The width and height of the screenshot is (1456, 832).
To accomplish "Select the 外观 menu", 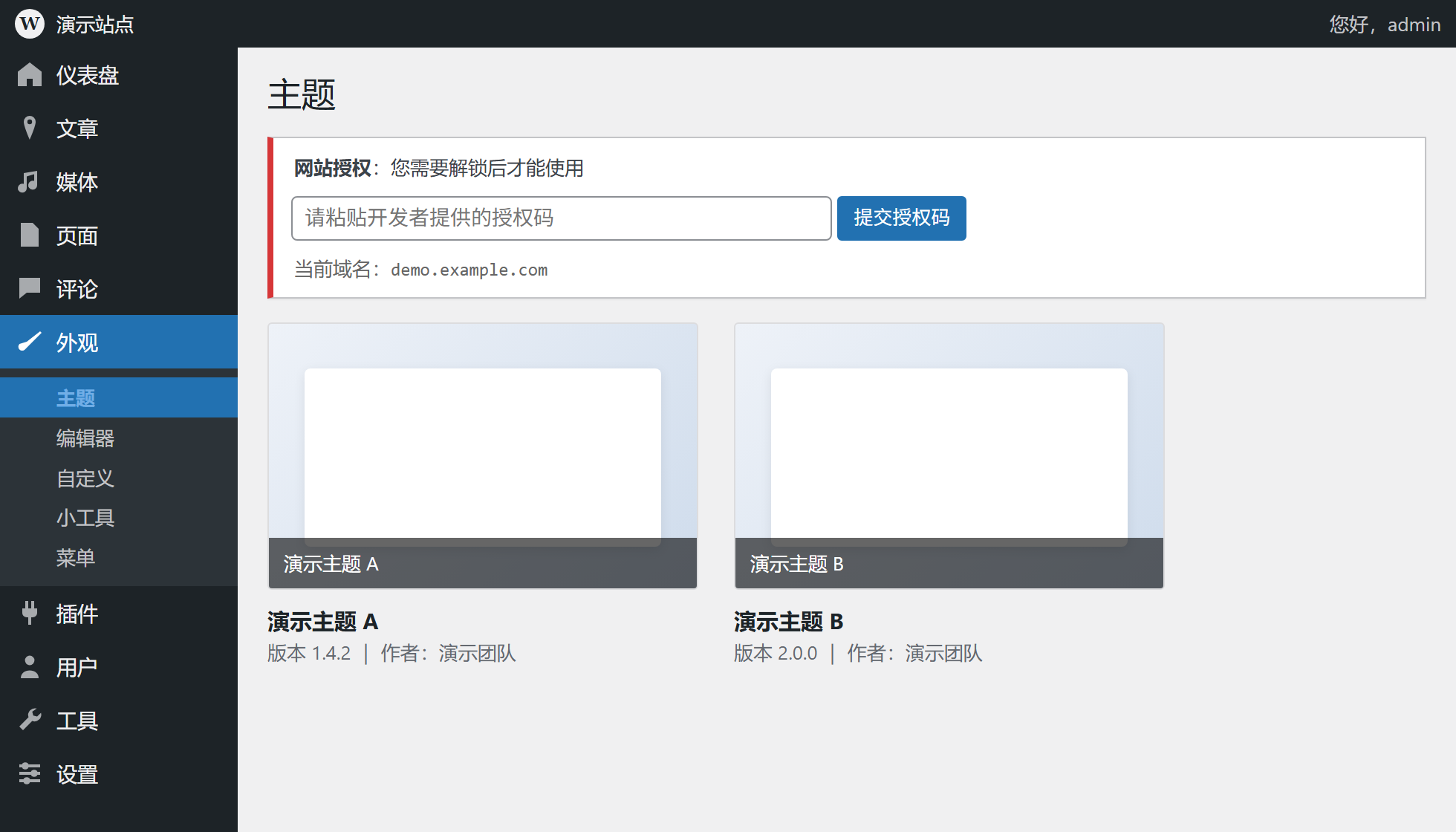I will pyautogui.click(x=119, y=342).
